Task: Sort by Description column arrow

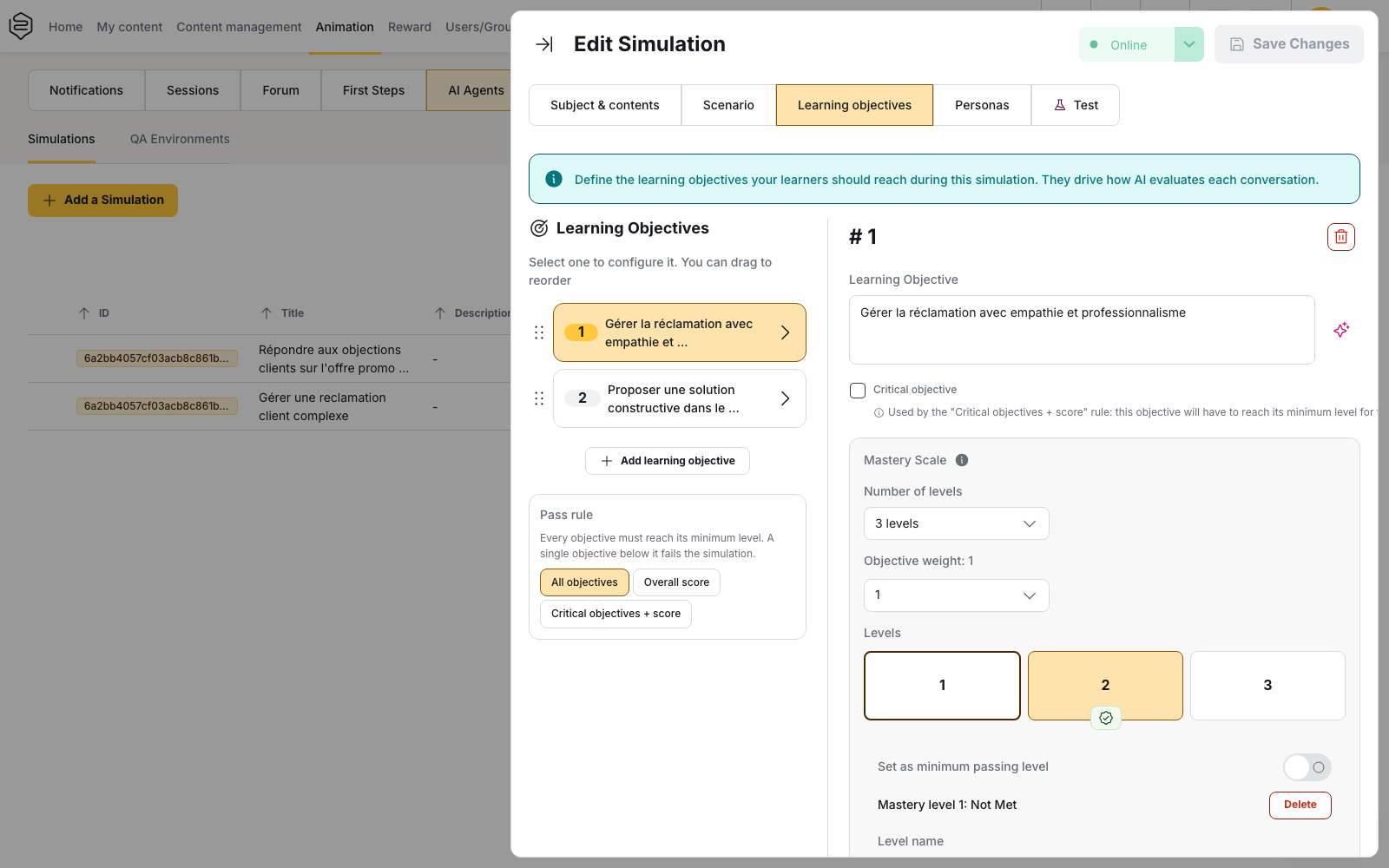Action: coord(440,313)
